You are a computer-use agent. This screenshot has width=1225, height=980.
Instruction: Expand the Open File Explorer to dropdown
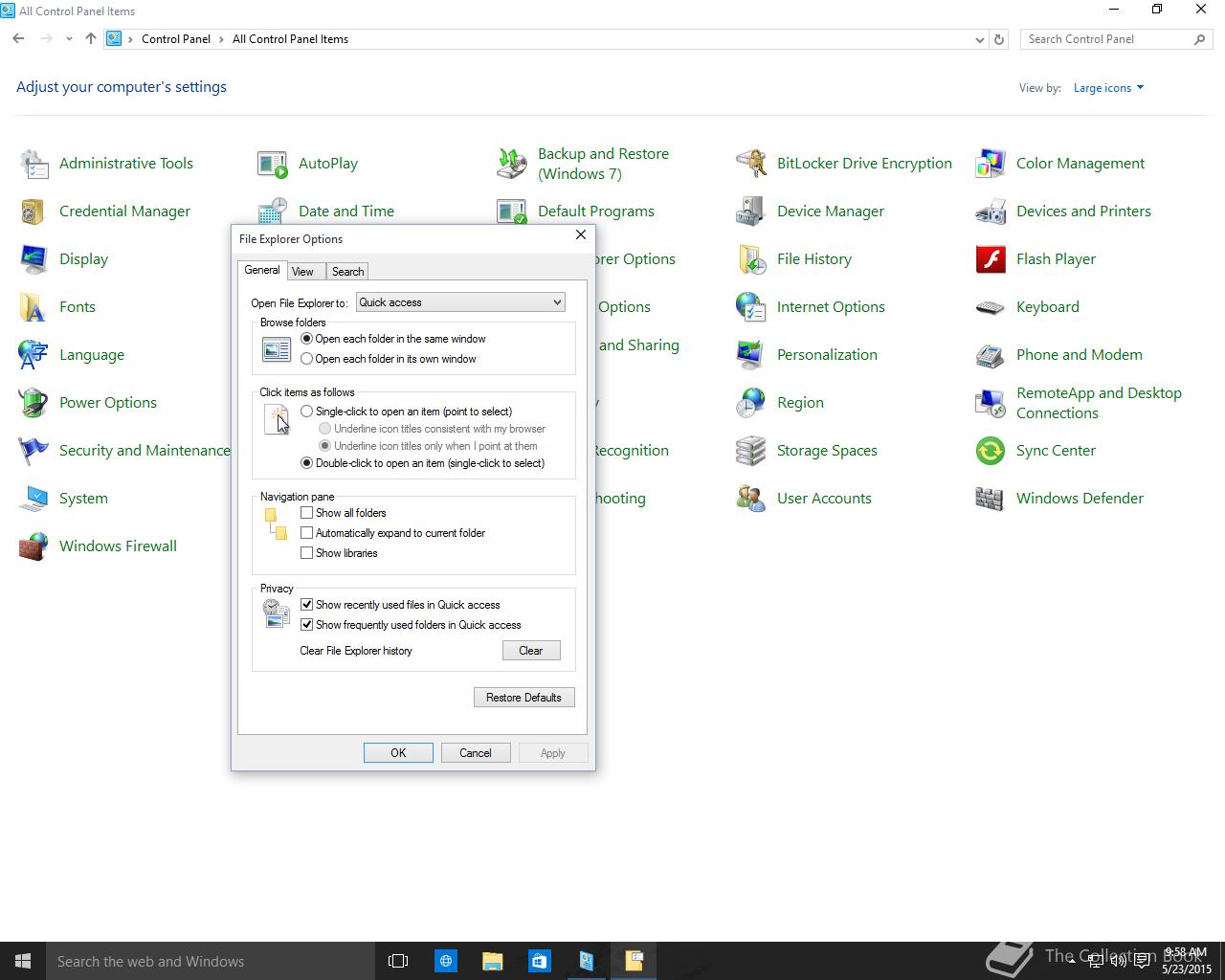(x=460, y=302)
